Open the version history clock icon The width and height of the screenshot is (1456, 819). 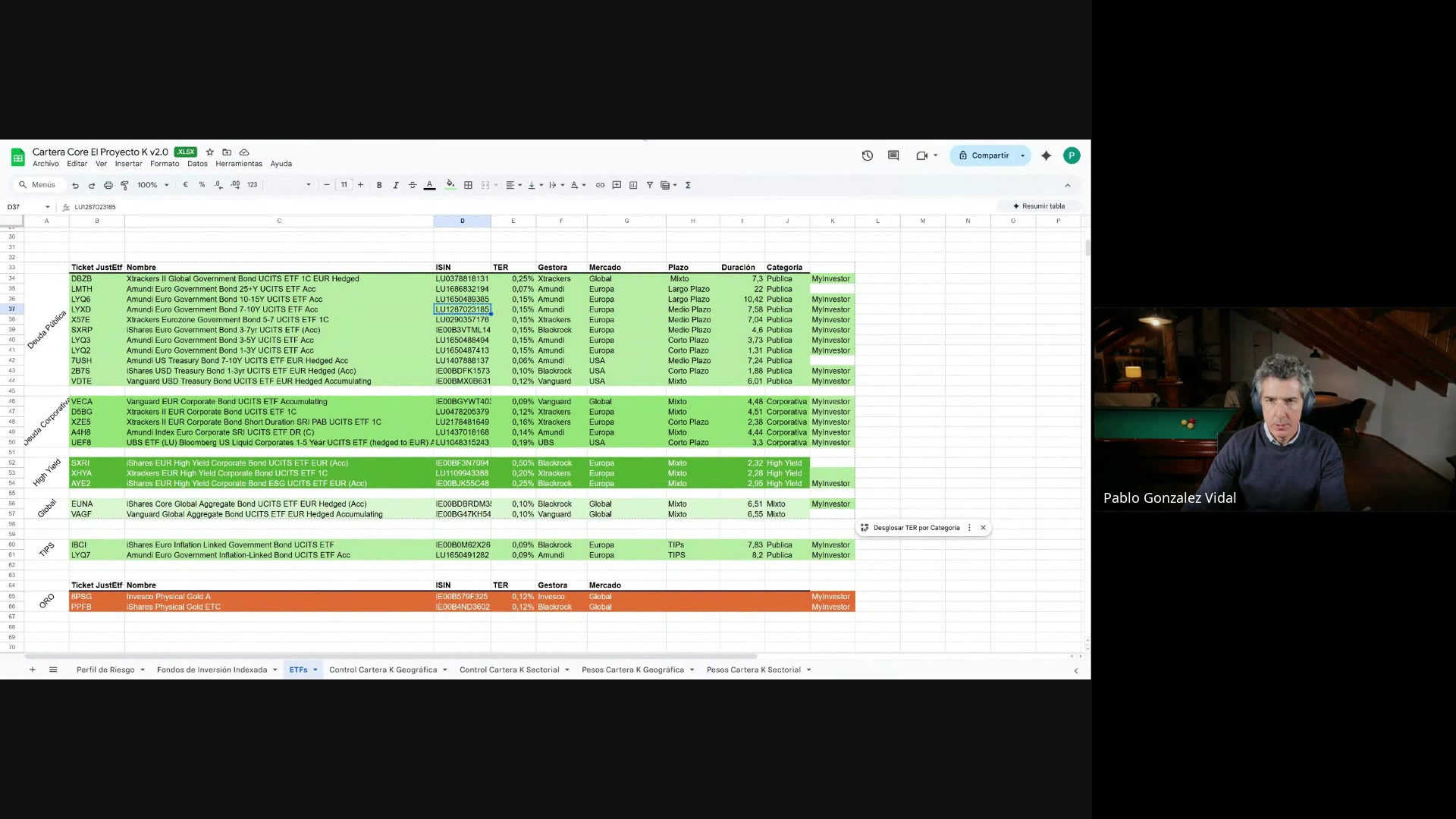(x=868, y=155)
